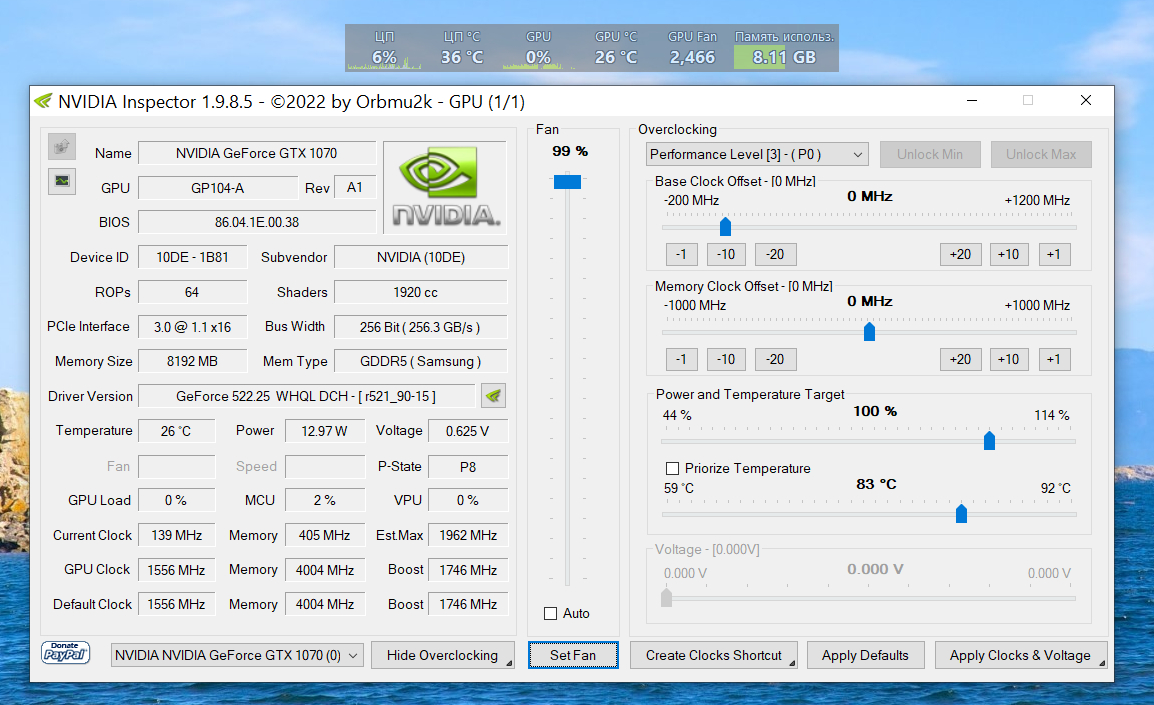Image resolution: width=1154 pixels, height=705 pixels.
Task: Click -20 under Memory Clock Offset
Action: pos(775,360)
